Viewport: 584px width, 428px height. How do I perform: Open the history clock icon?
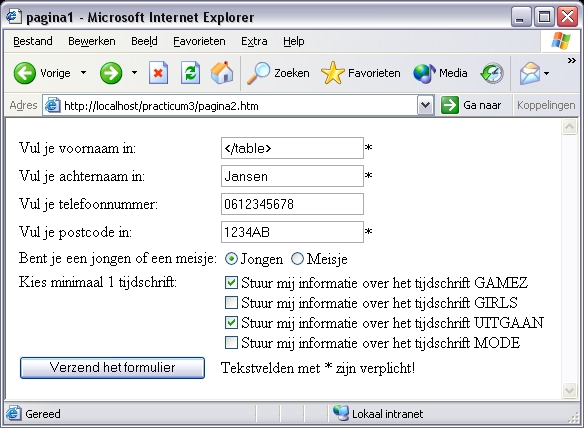pyautogui.click(x=492, y=73)
